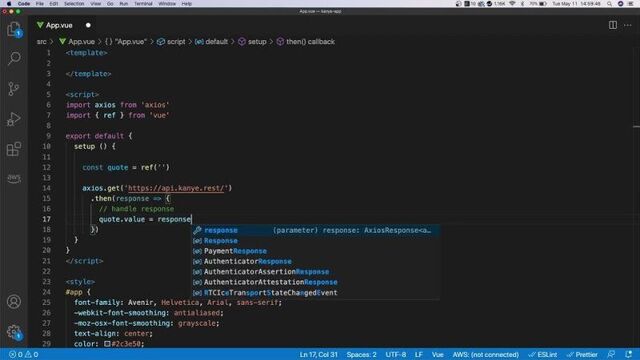The width and height of the screenshot is (640, 360).
Task: Open the notifications bell
Action: coord(629,354)
